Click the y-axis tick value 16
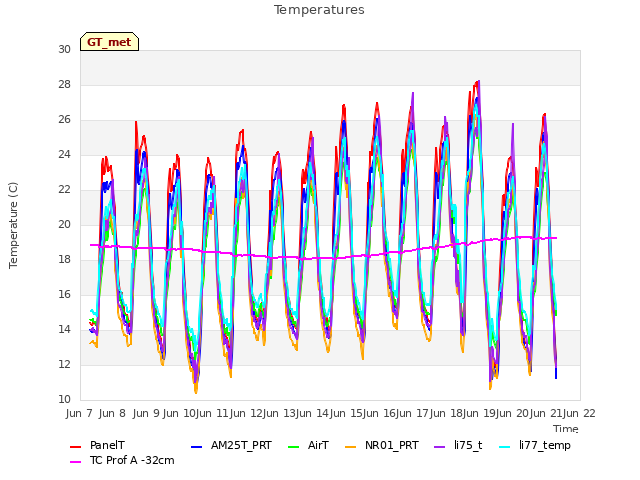This screenshot has width=640, height=480. click(64, 295)
